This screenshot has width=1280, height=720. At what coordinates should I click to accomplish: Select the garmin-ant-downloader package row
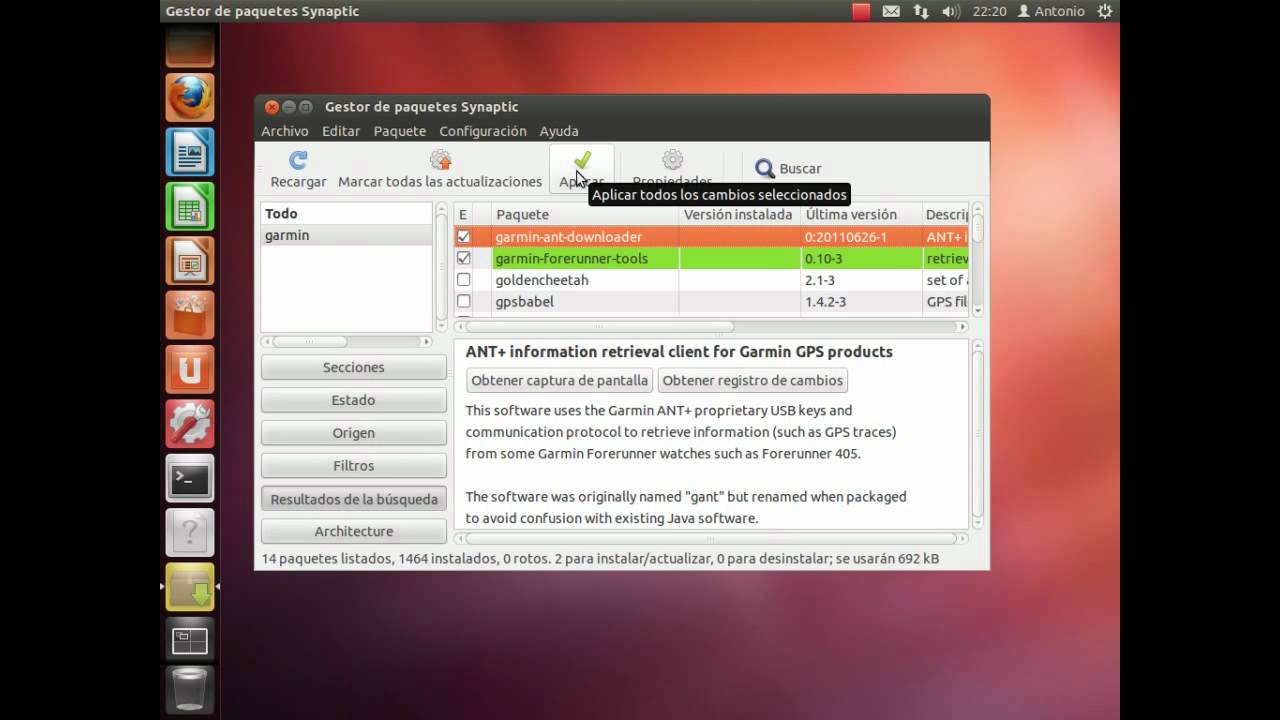(x=711, y=237)
